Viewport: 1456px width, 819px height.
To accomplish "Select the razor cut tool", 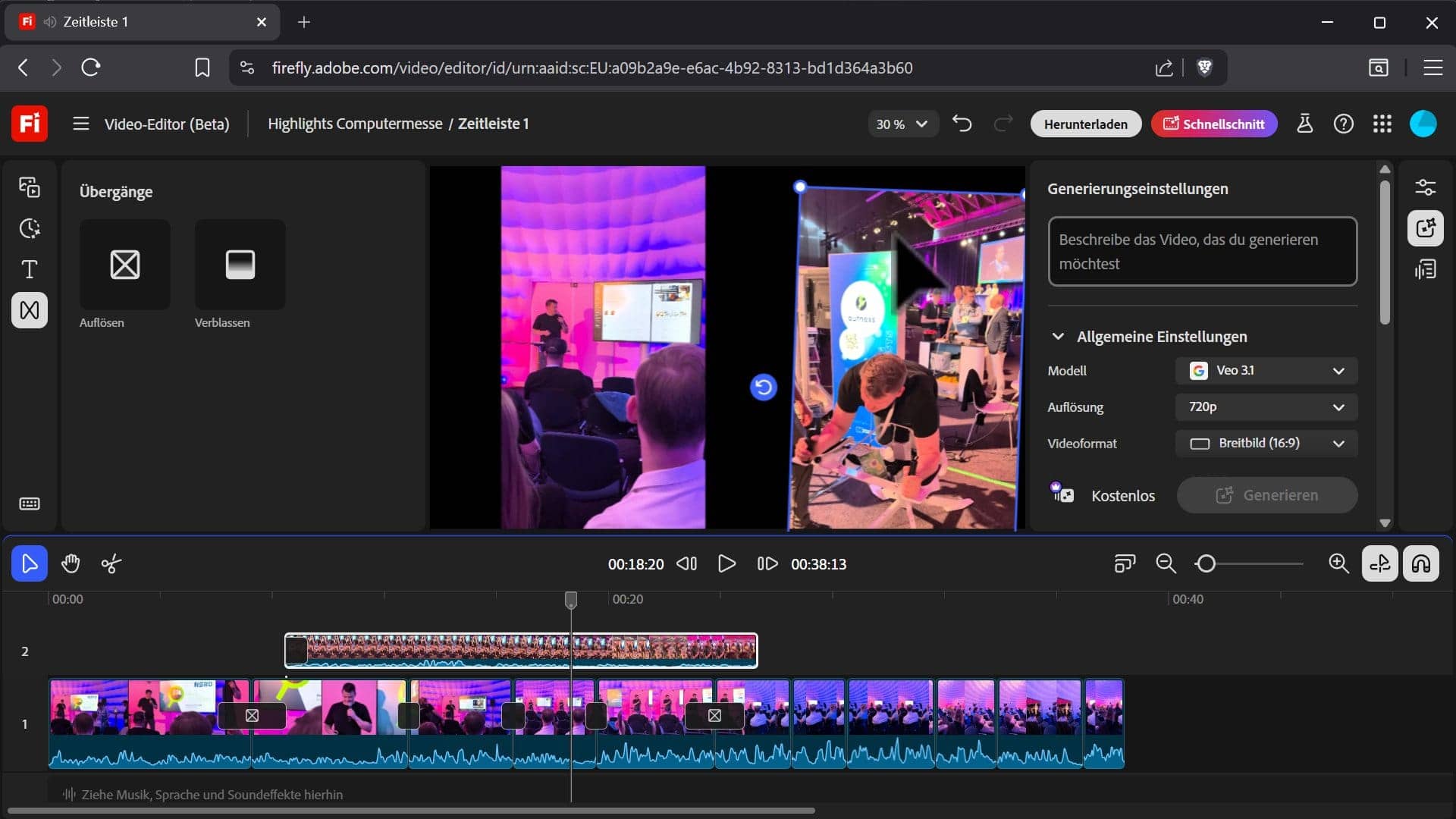I will pos(111,563).
